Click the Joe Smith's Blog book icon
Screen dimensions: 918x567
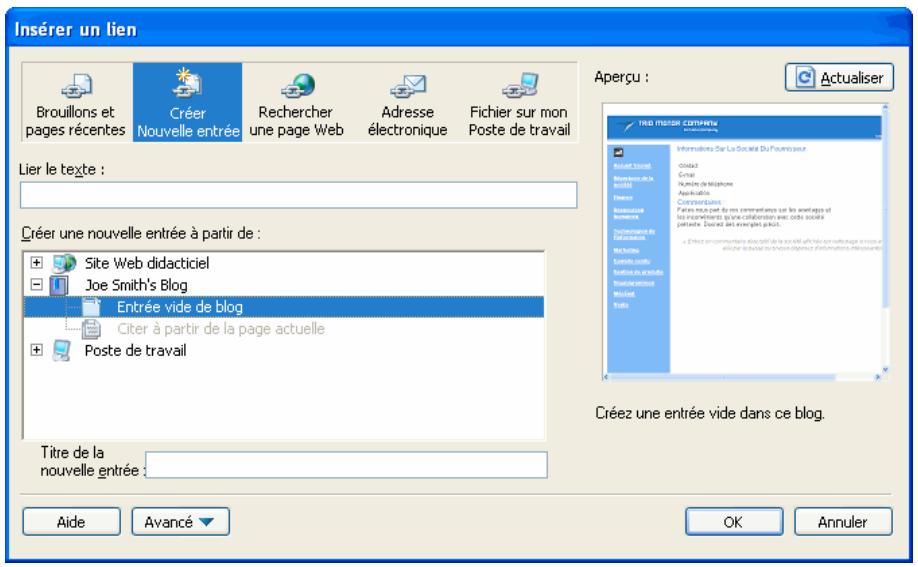pyautogui.click(x=59, y=285)
